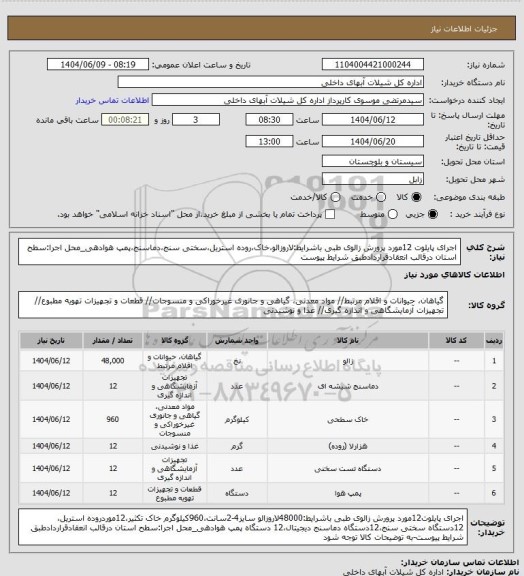Image resolution: width=524 pixels, height=576 pixels.
Task: Click the item name خاک سطحی
Action: [x=348, y=420]
